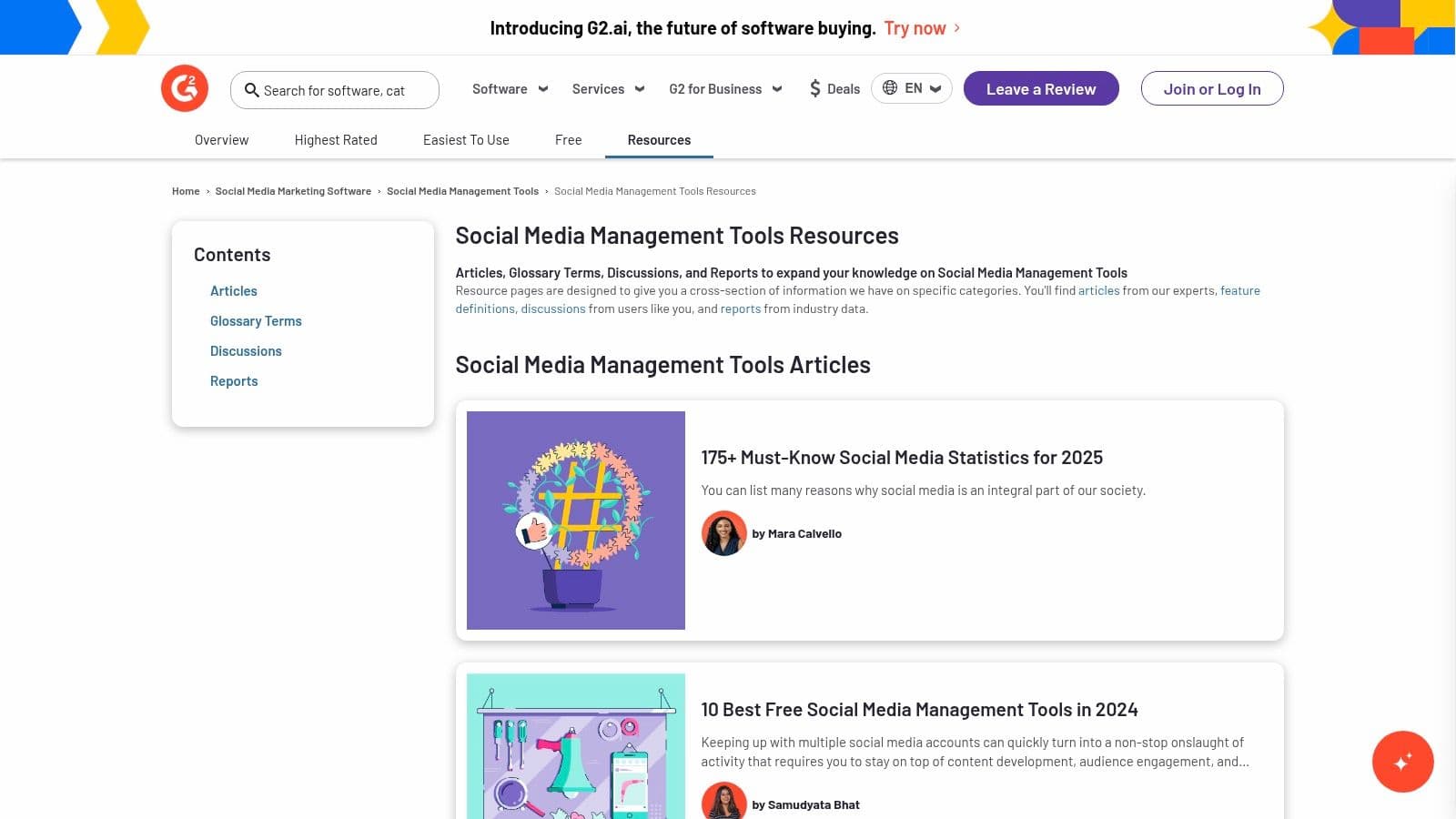Click the globe language icon
Image resolution: width=1456 pixels, height=819 pixels.
[x=890, y=88]
